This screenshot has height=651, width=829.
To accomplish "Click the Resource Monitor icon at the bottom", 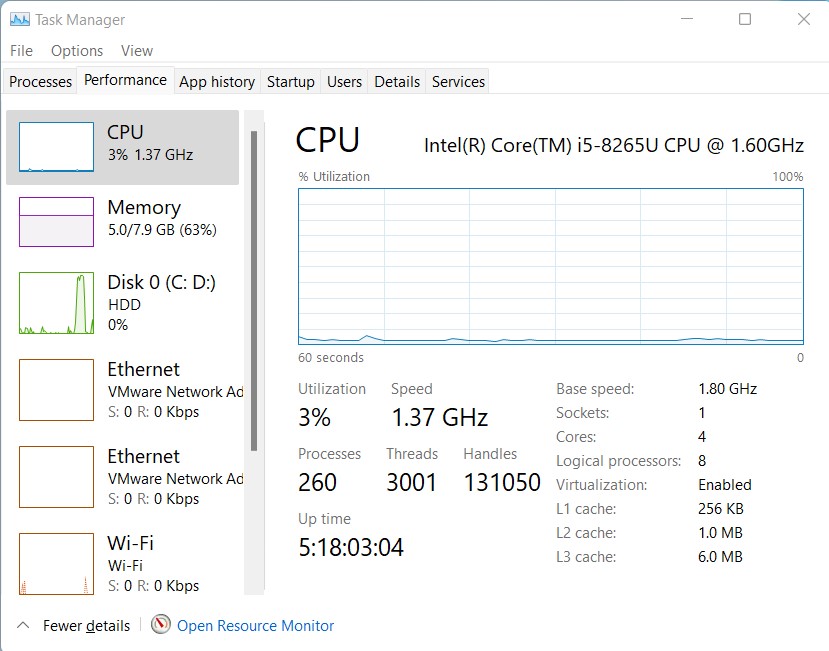I will tap(160, 625).
